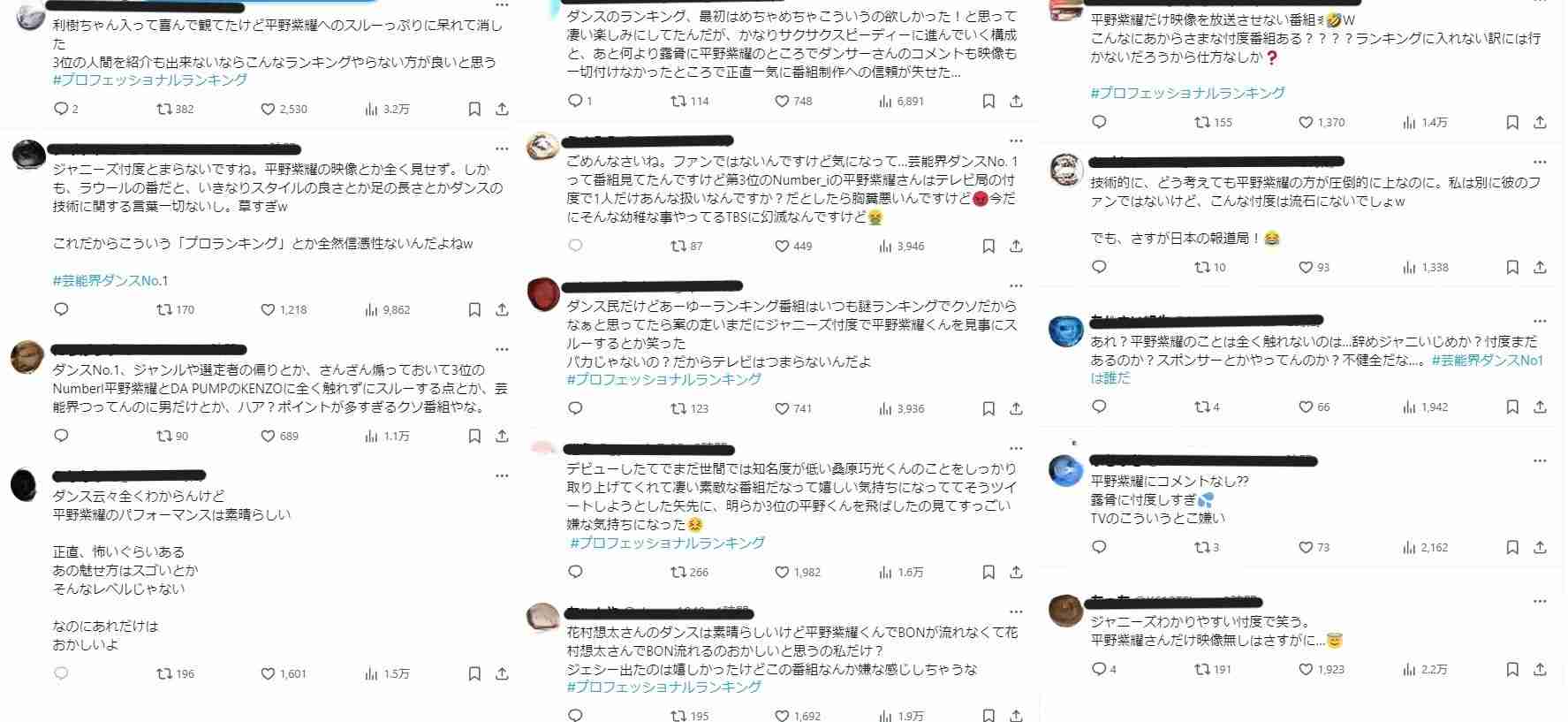
Task: Open more options on ごめんなさいね tweet
Action: coord(1016,141)
